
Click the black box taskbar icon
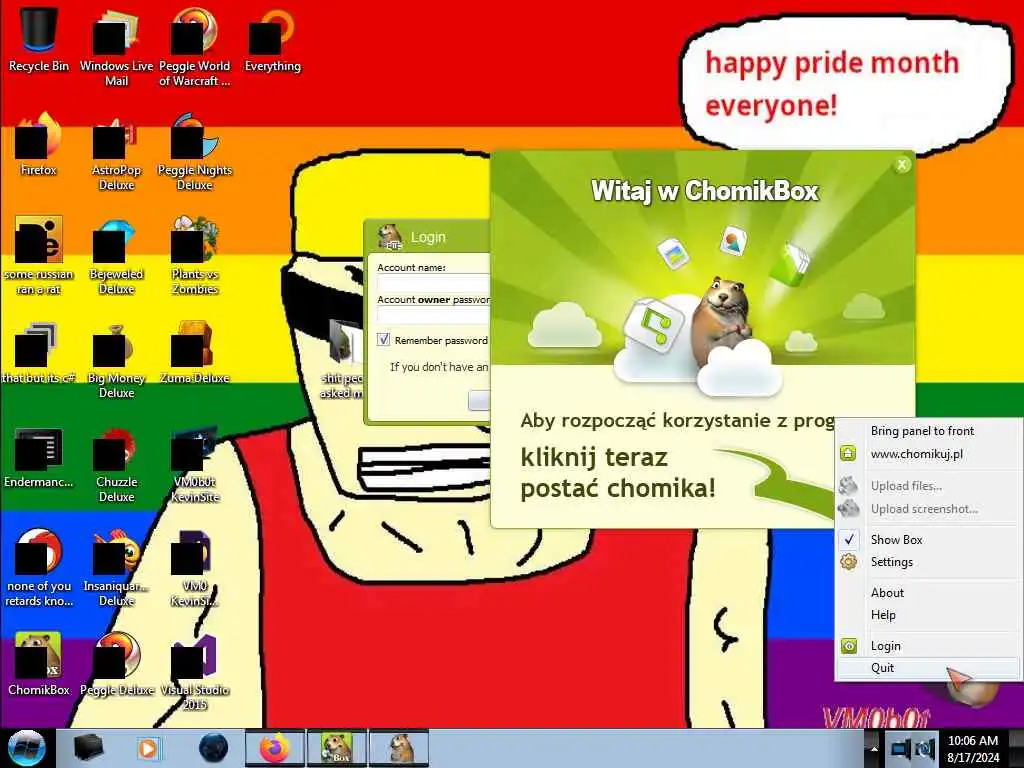coord(88,748)
